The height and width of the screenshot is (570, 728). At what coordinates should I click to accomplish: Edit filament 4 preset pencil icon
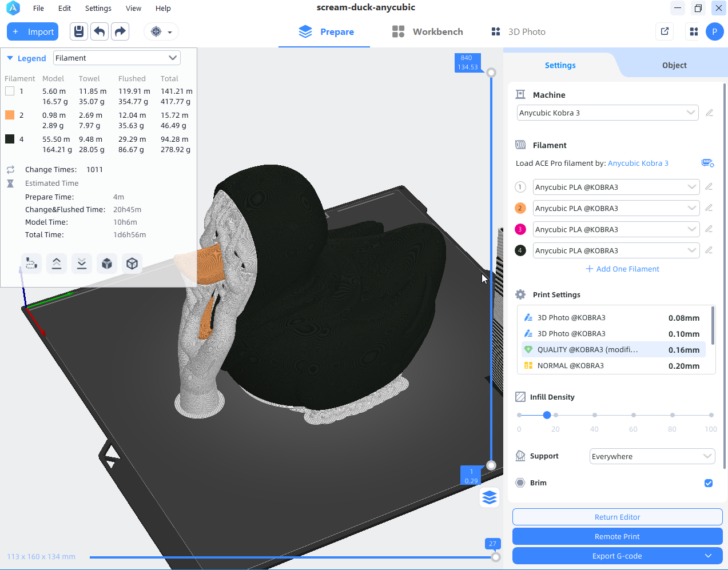(708, 250)
